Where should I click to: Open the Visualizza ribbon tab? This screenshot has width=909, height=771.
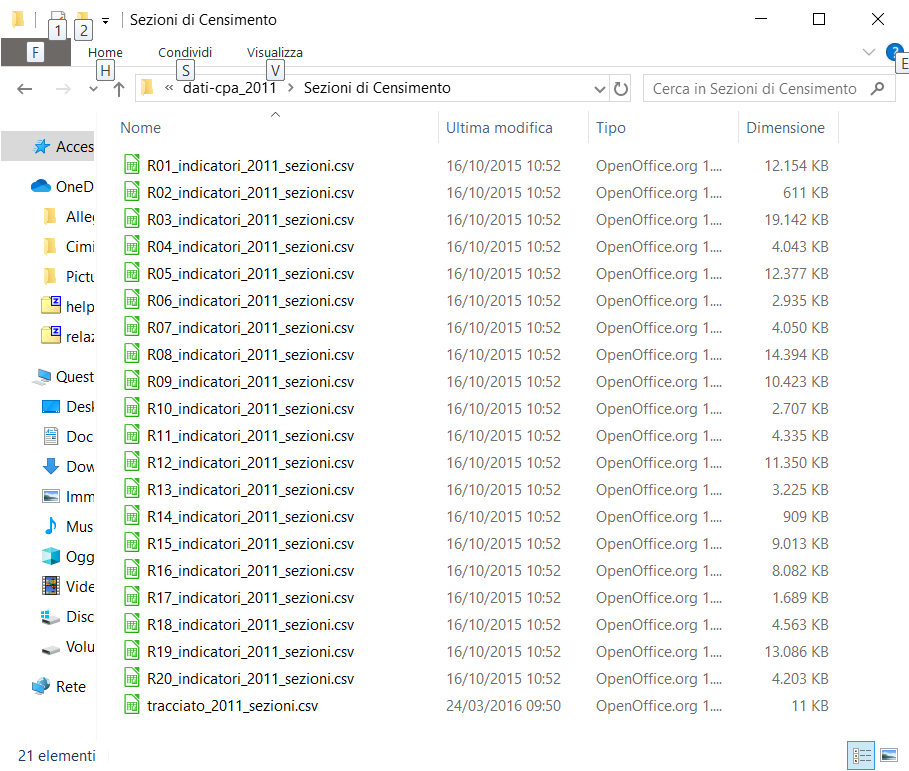point(274,52)
